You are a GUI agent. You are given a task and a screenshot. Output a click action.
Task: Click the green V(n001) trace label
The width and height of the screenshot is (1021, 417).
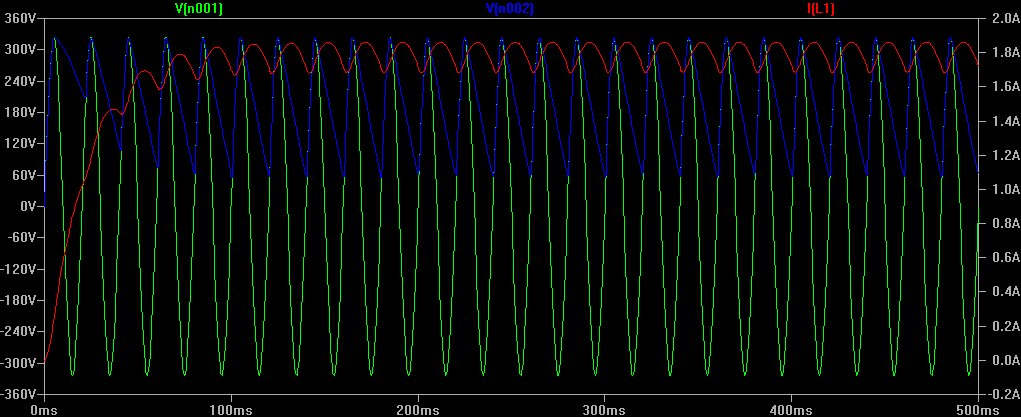tap(199, 9)
